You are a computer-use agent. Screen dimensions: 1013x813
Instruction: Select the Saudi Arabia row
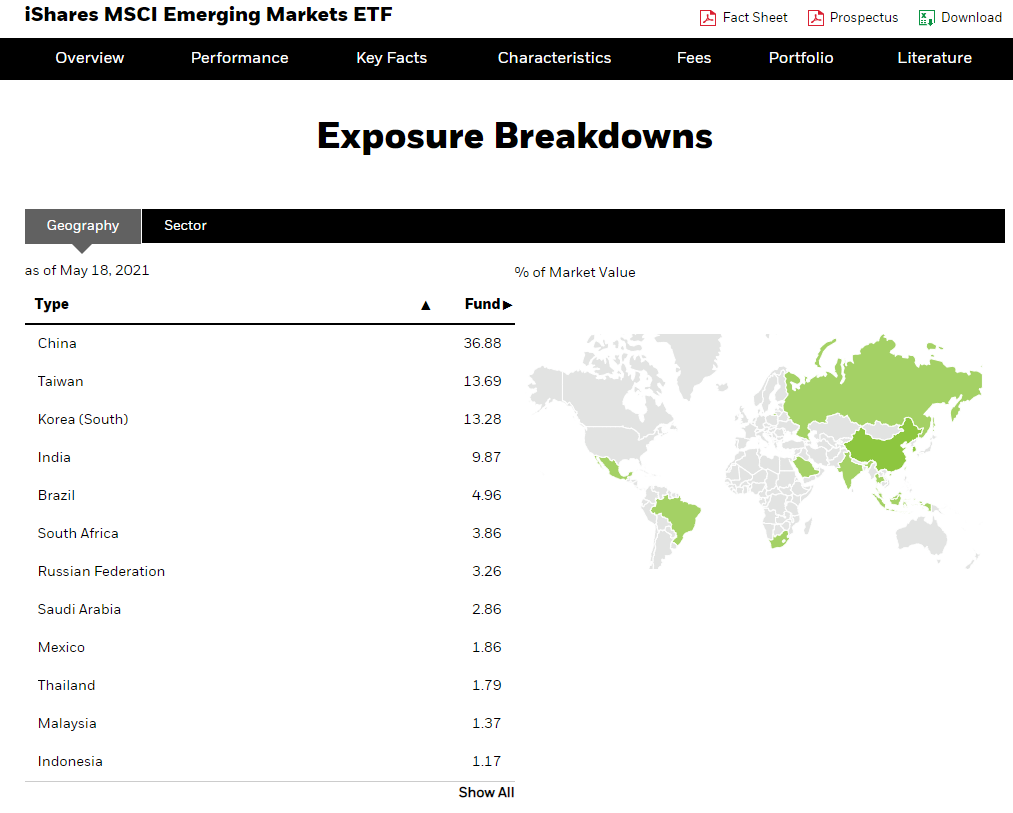tap(269, 609)
